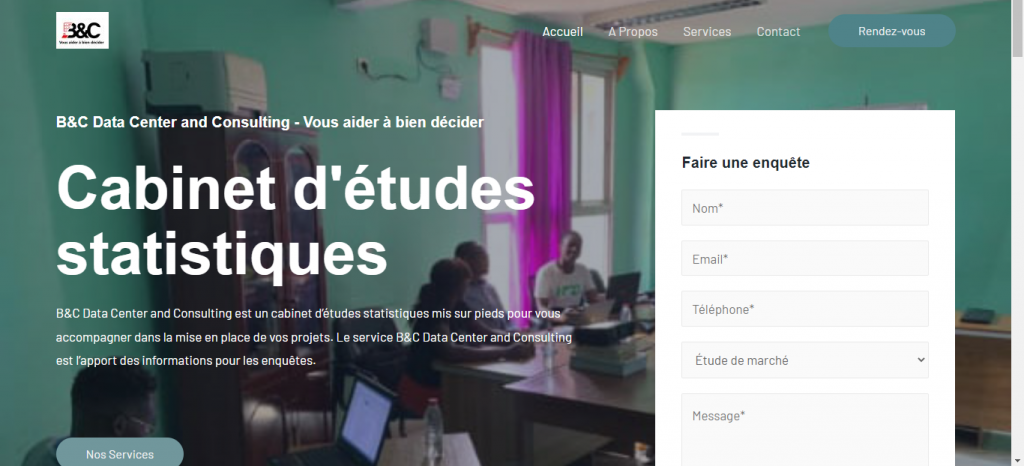Open the A Propos menu item
The image size is (1024, 466).
pyautogui.click(x=633, y=31)
